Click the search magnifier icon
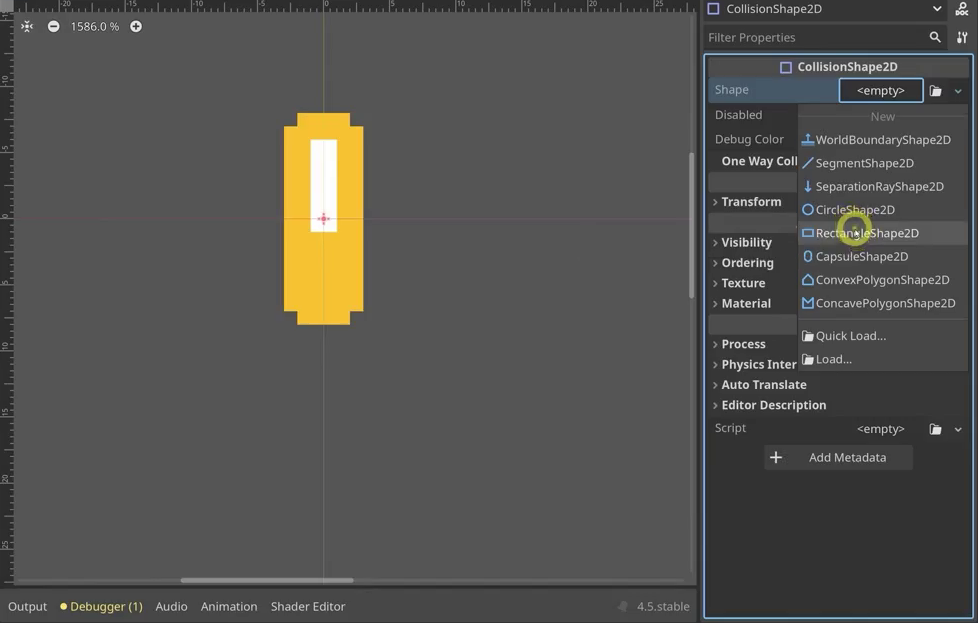This screenshot has width=978, height=623. click(x=934, y=37)
